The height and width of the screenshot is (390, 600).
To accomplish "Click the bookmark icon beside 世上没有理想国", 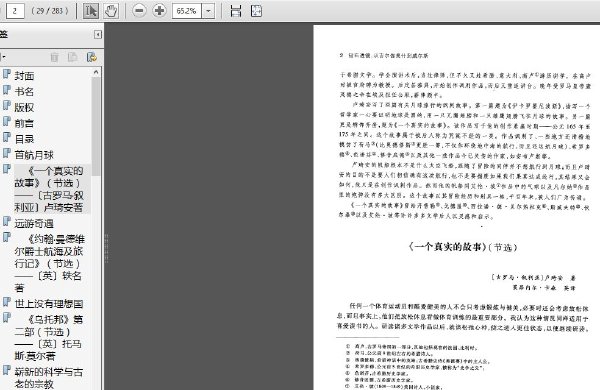I will pyautogui.click(x=7, y=302).
